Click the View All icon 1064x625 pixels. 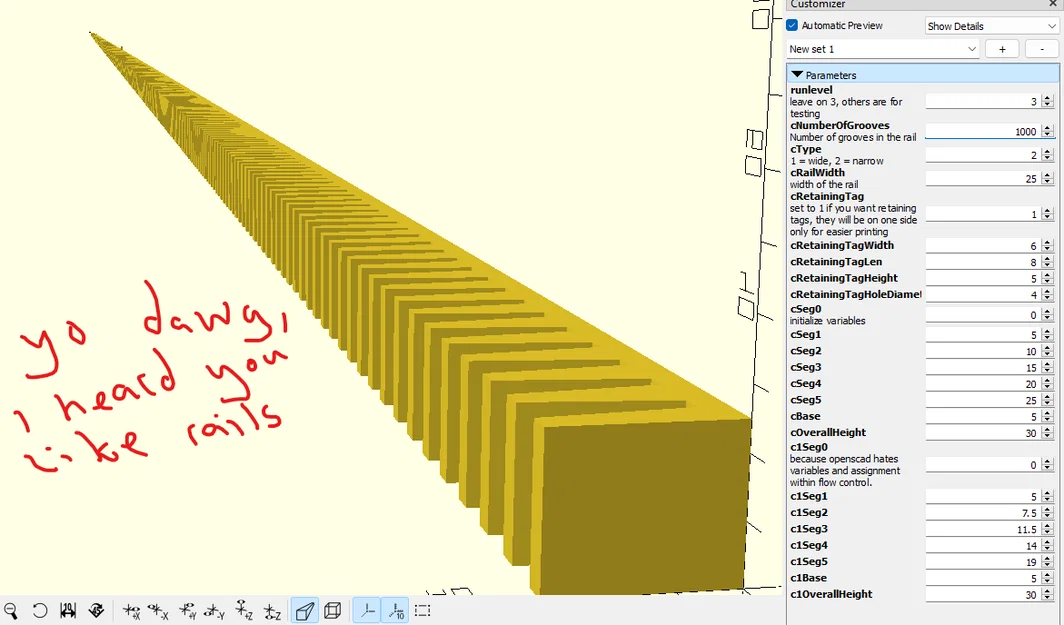coord(68,610)
